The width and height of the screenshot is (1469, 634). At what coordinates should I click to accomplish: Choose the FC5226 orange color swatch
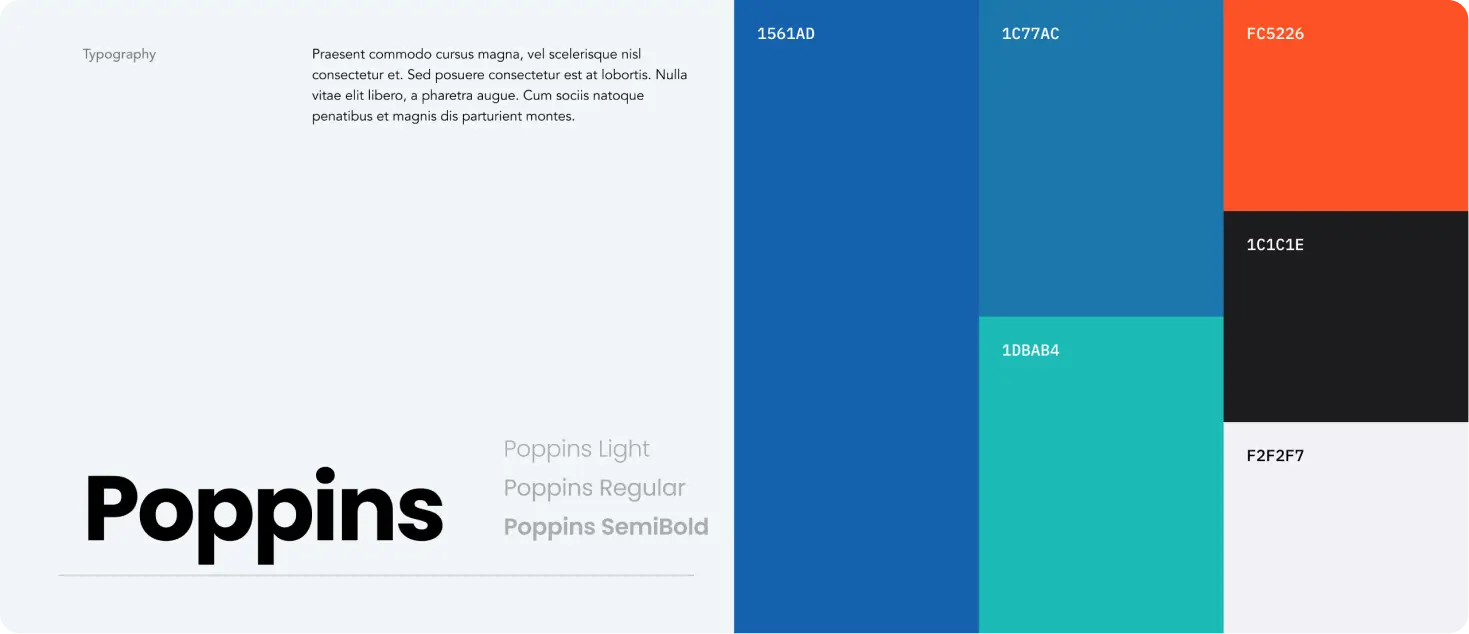click(x=1346, y=105)
